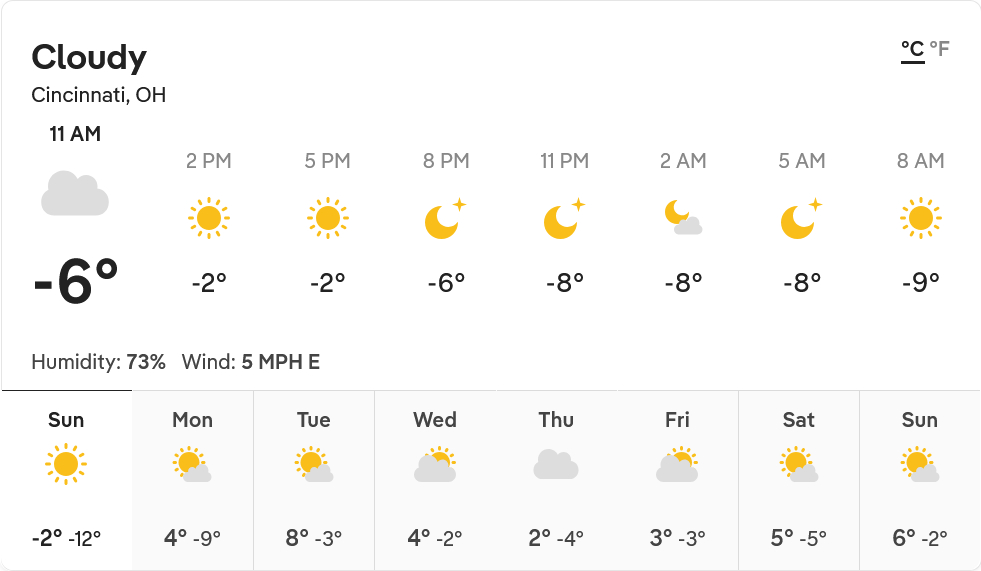Click the Cincinnati, OH location text
This screenshot has height=571, width=981.
click(x=99, y=96)
